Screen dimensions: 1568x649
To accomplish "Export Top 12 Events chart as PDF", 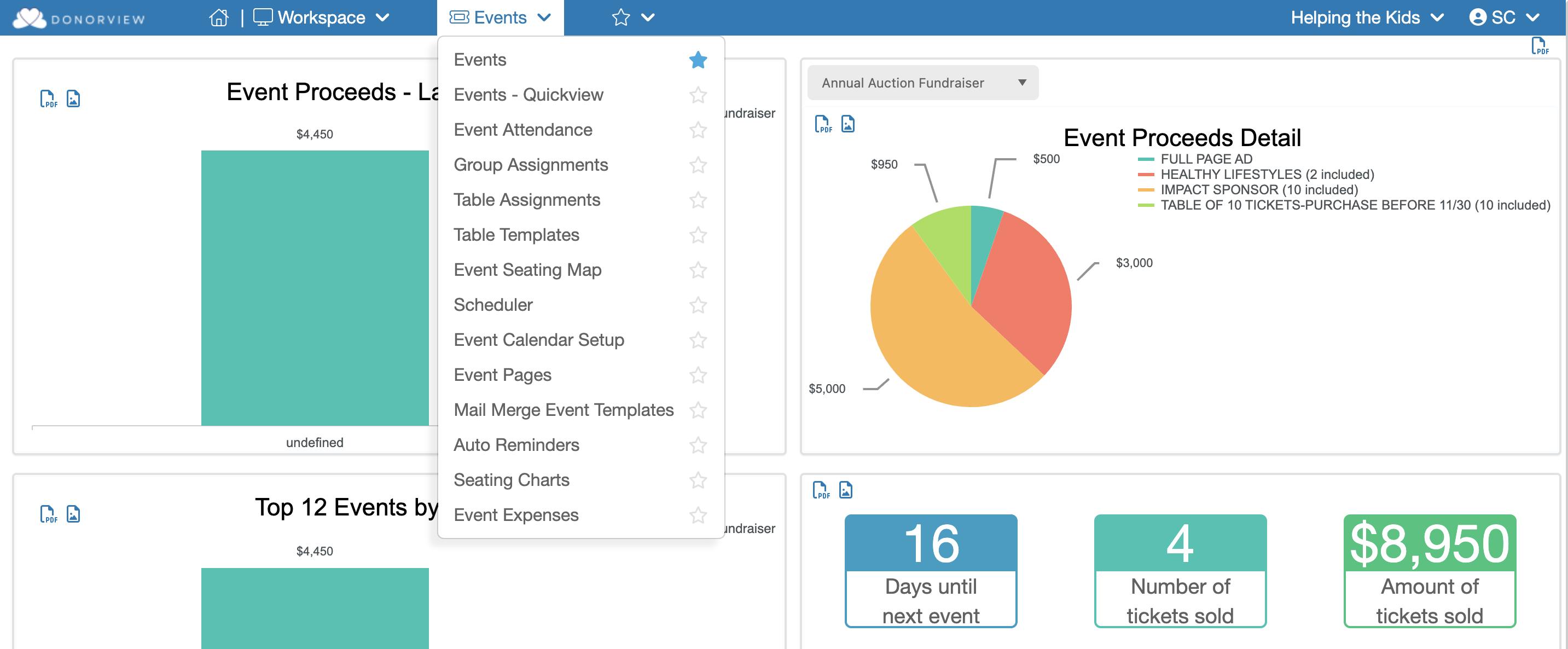I will 48,514.
